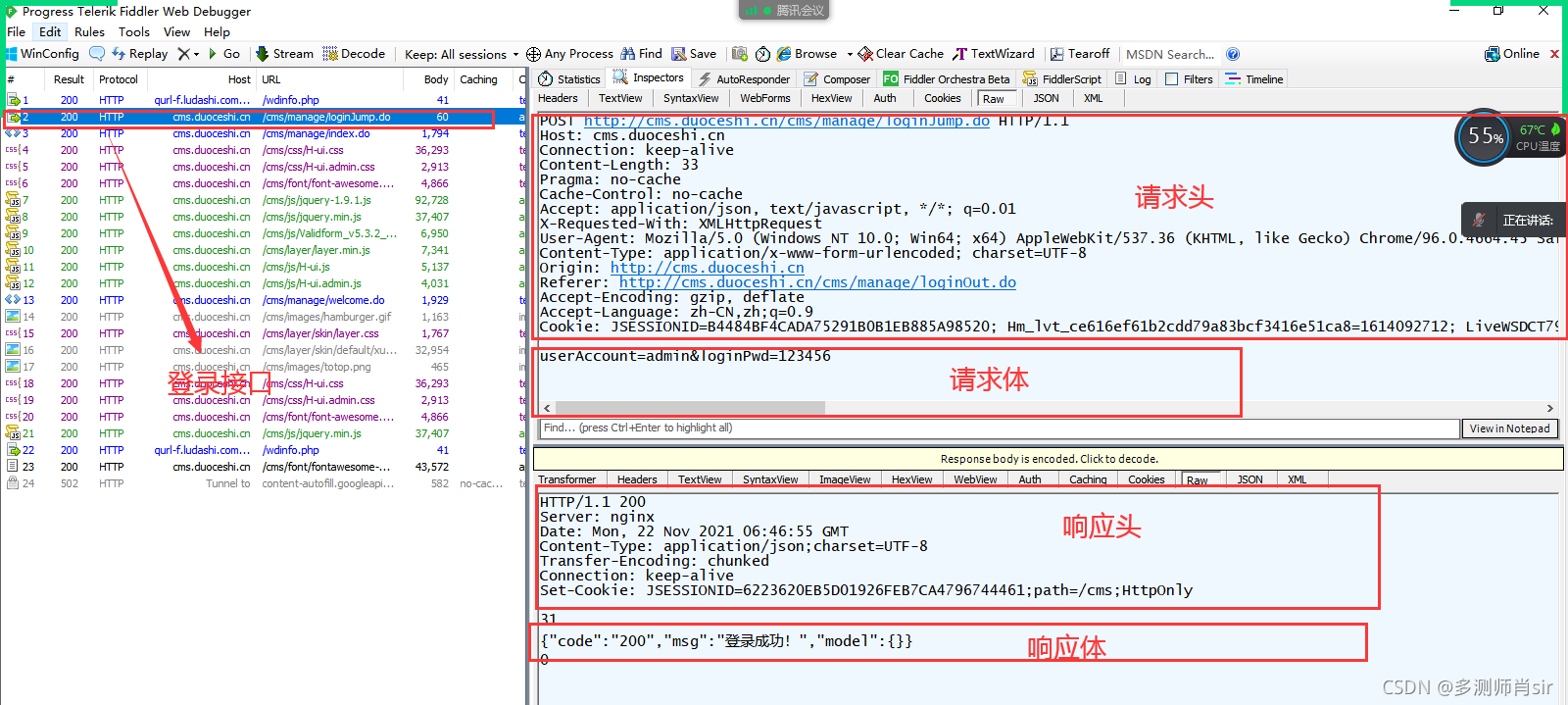
Task: Select session 24 Tunnel to row
Action: point(263,483)
